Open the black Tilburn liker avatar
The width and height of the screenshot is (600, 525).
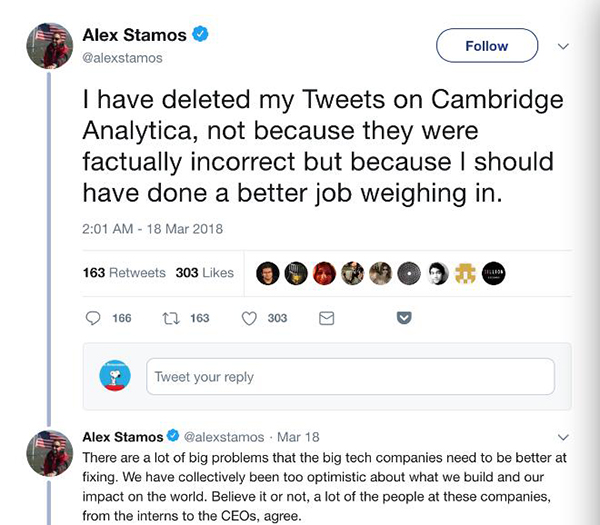[494, 273]
